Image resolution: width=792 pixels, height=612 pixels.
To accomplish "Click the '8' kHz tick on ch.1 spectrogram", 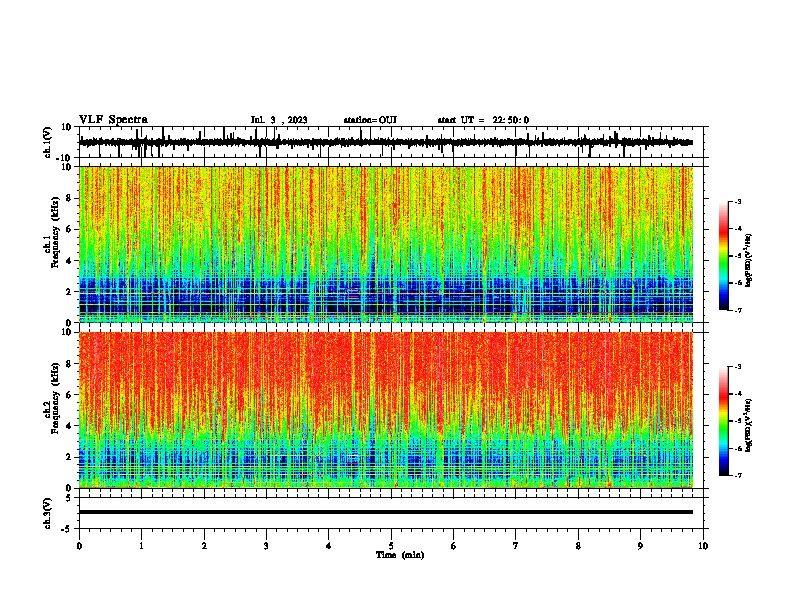I will (70, 198).
